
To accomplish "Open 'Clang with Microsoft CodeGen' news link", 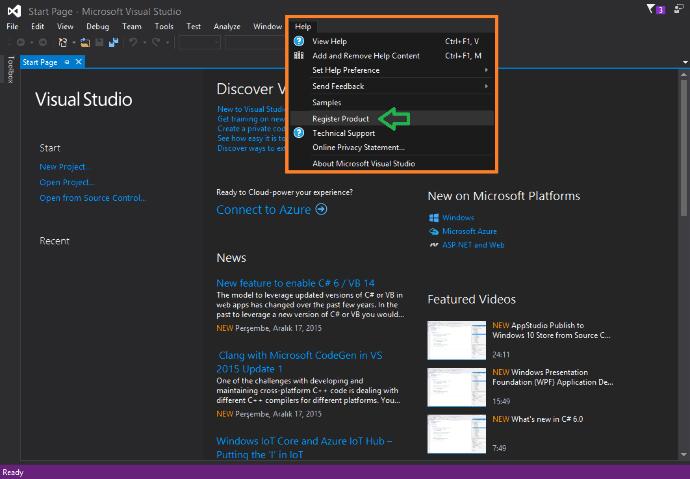I will (300, 362).
